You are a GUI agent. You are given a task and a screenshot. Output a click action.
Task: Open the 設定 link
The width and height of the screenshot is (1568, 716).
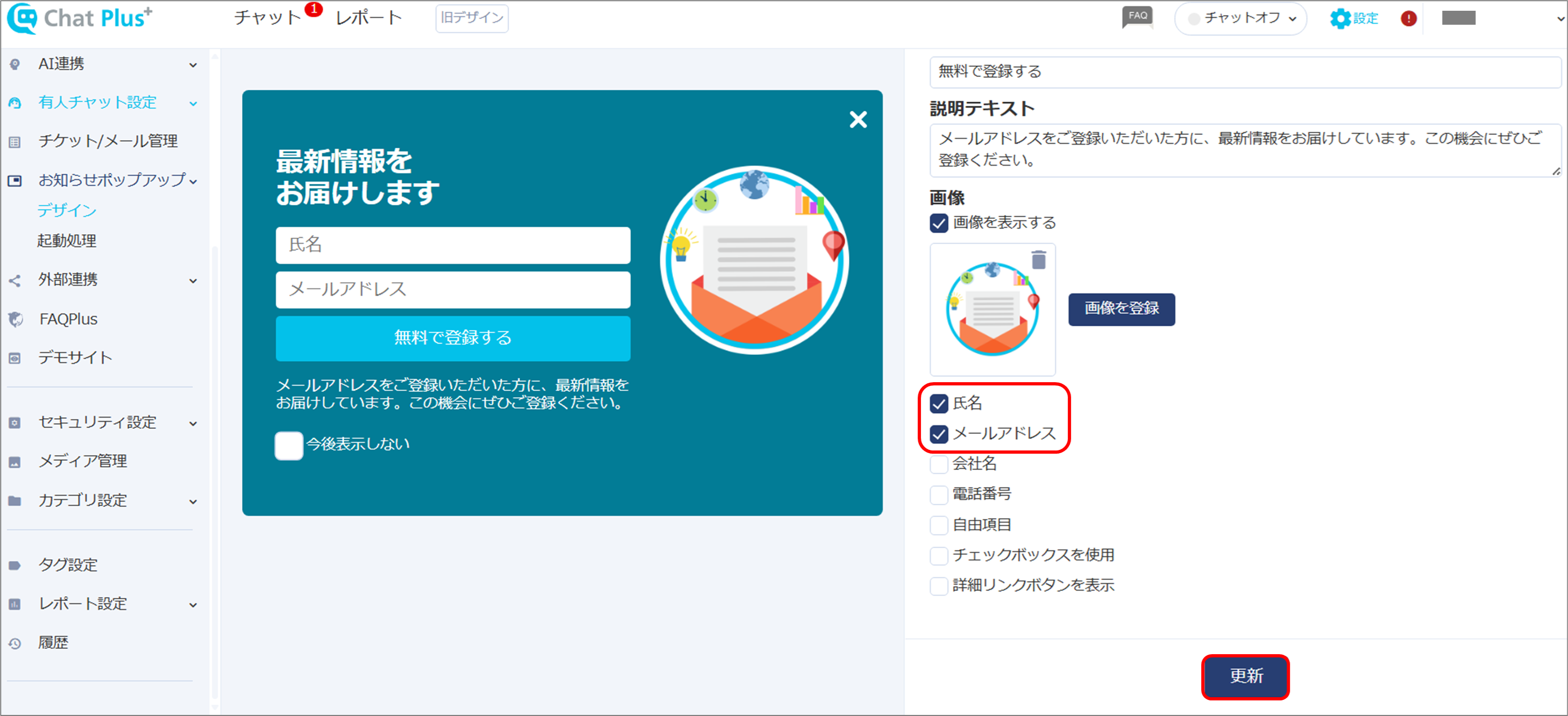point(1365,19)
